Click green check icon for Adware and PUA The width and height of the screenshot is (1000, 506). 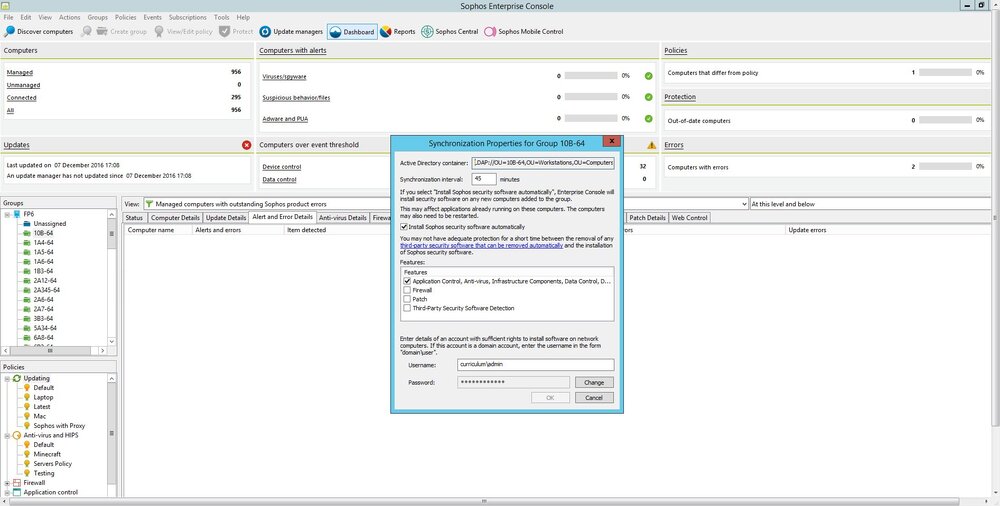point(649,119)
